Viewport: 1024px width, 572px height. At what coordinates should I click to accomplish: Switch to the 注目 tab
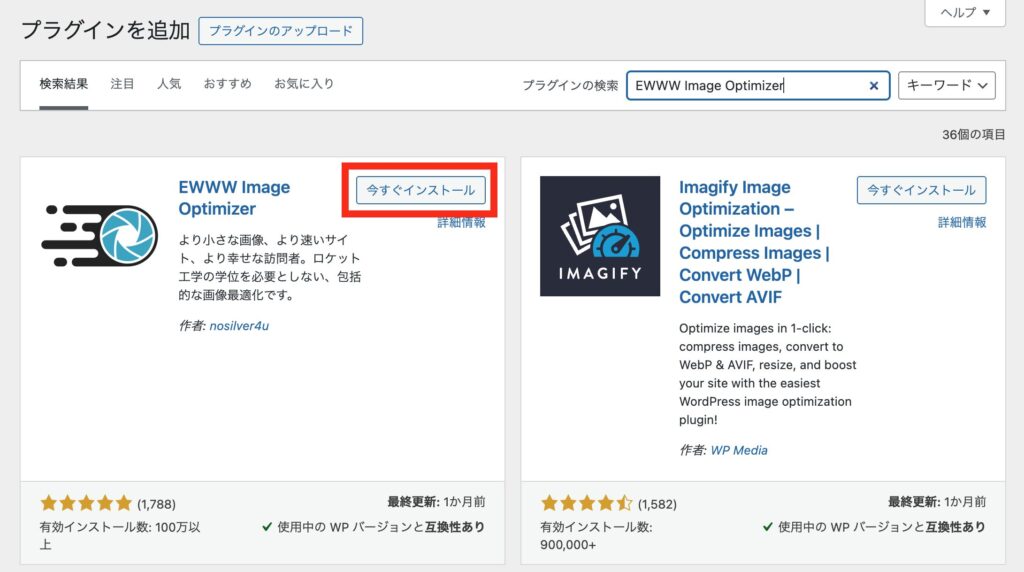pyautogui.click(x=122, y=84)
